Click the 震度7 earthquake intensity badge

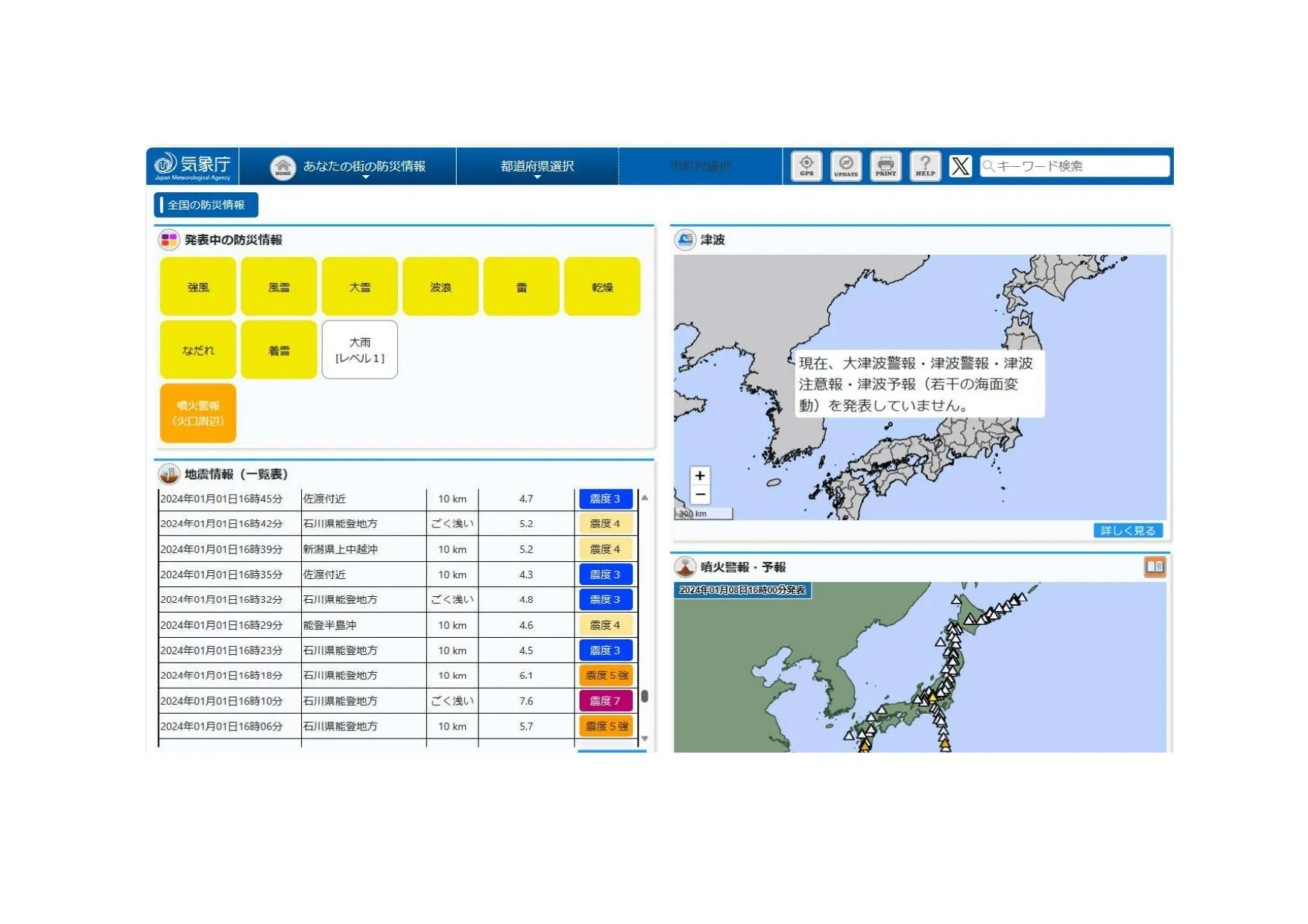(605, 700)
